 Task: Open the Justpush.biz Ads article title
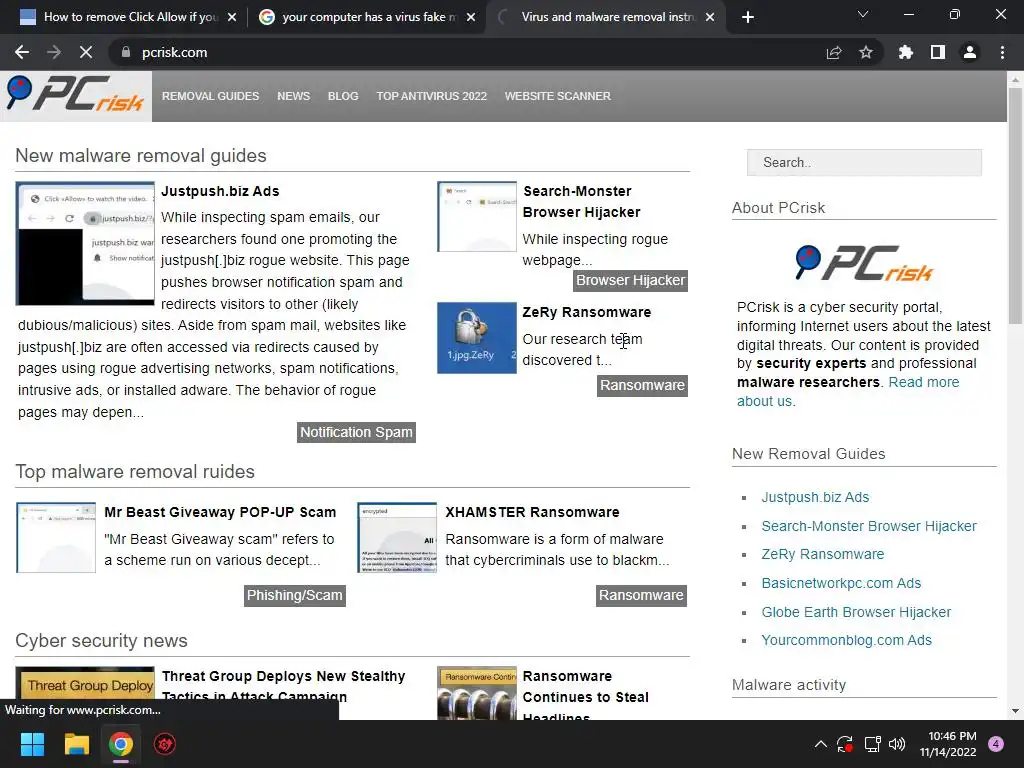pos(220,191)
